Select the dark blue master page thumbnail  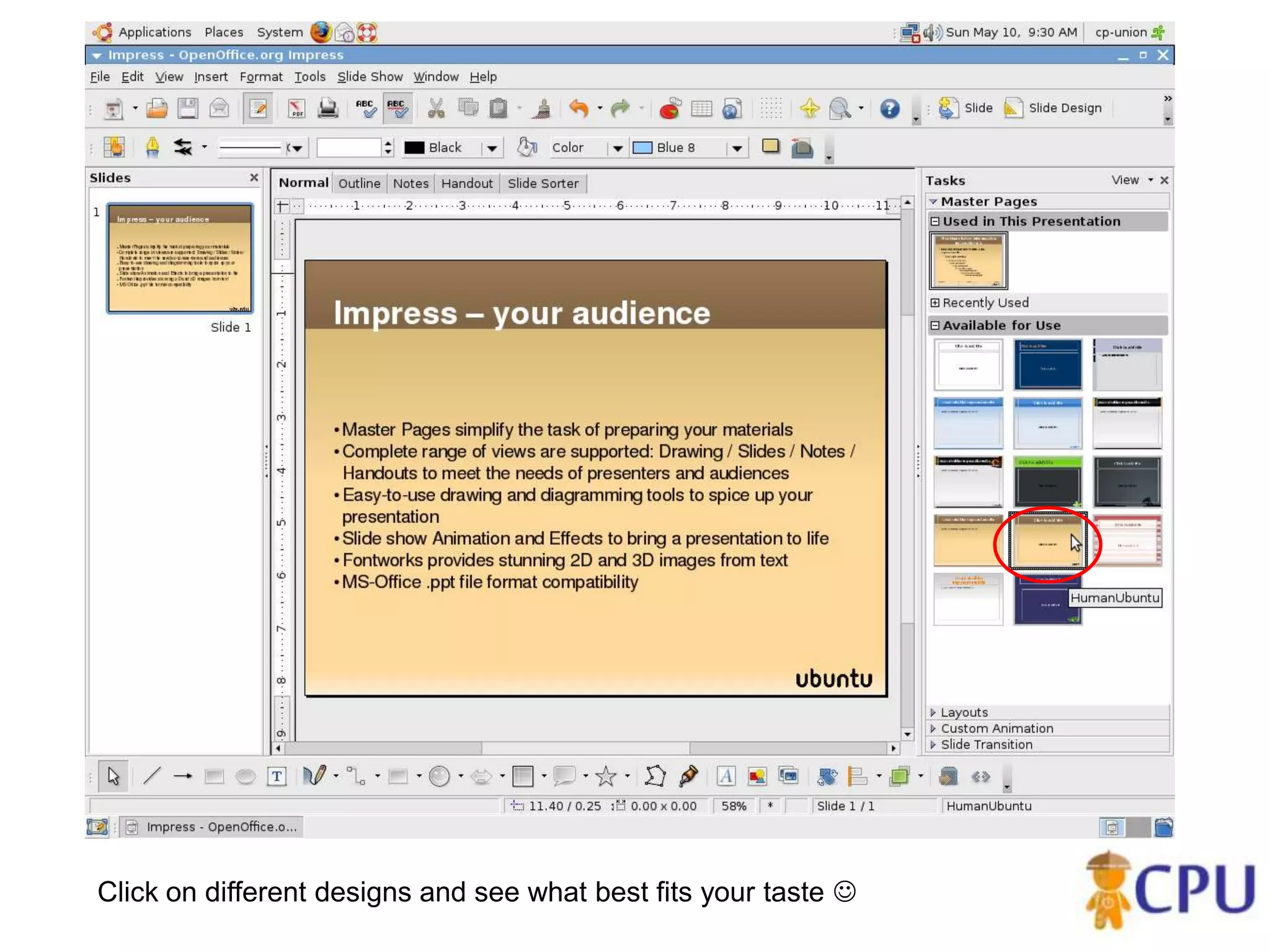[x=1048, y=364]
